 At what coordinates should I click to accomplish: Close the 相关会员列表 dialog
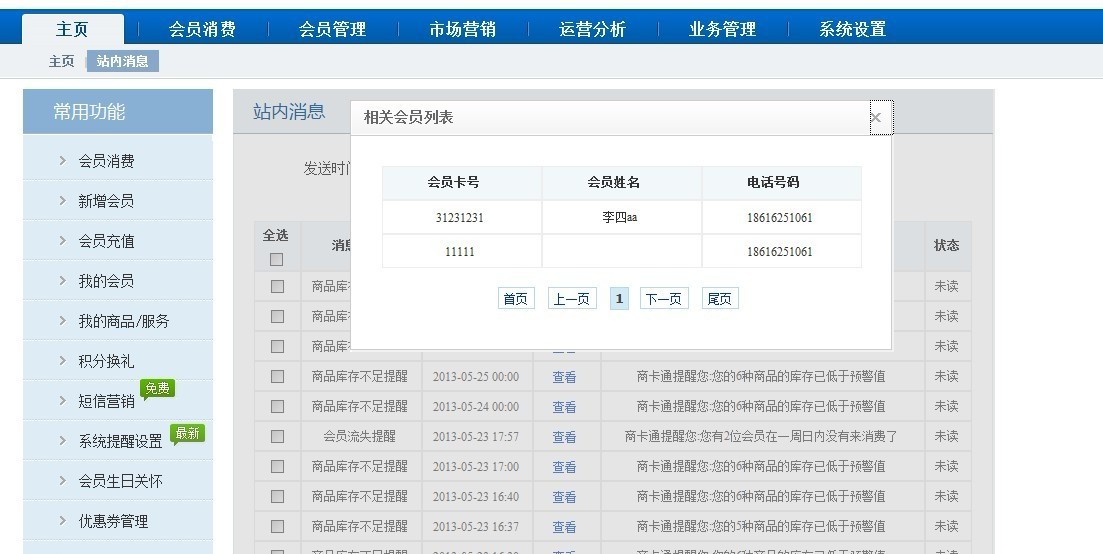click(876, 118)
